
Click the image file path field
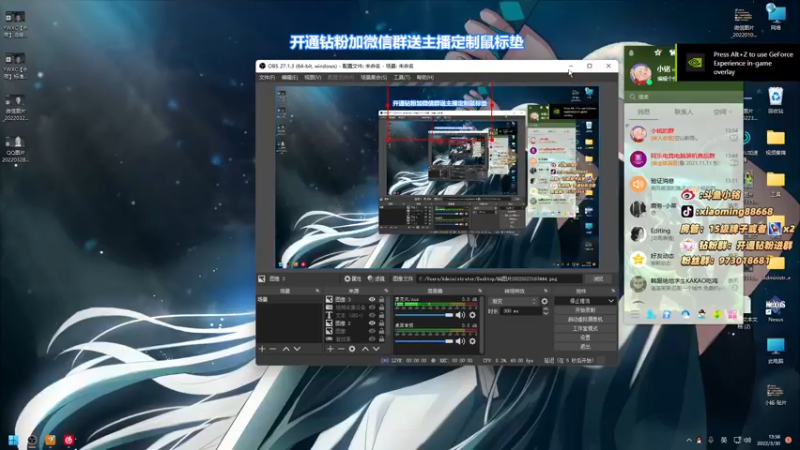[x=499, y=279]
